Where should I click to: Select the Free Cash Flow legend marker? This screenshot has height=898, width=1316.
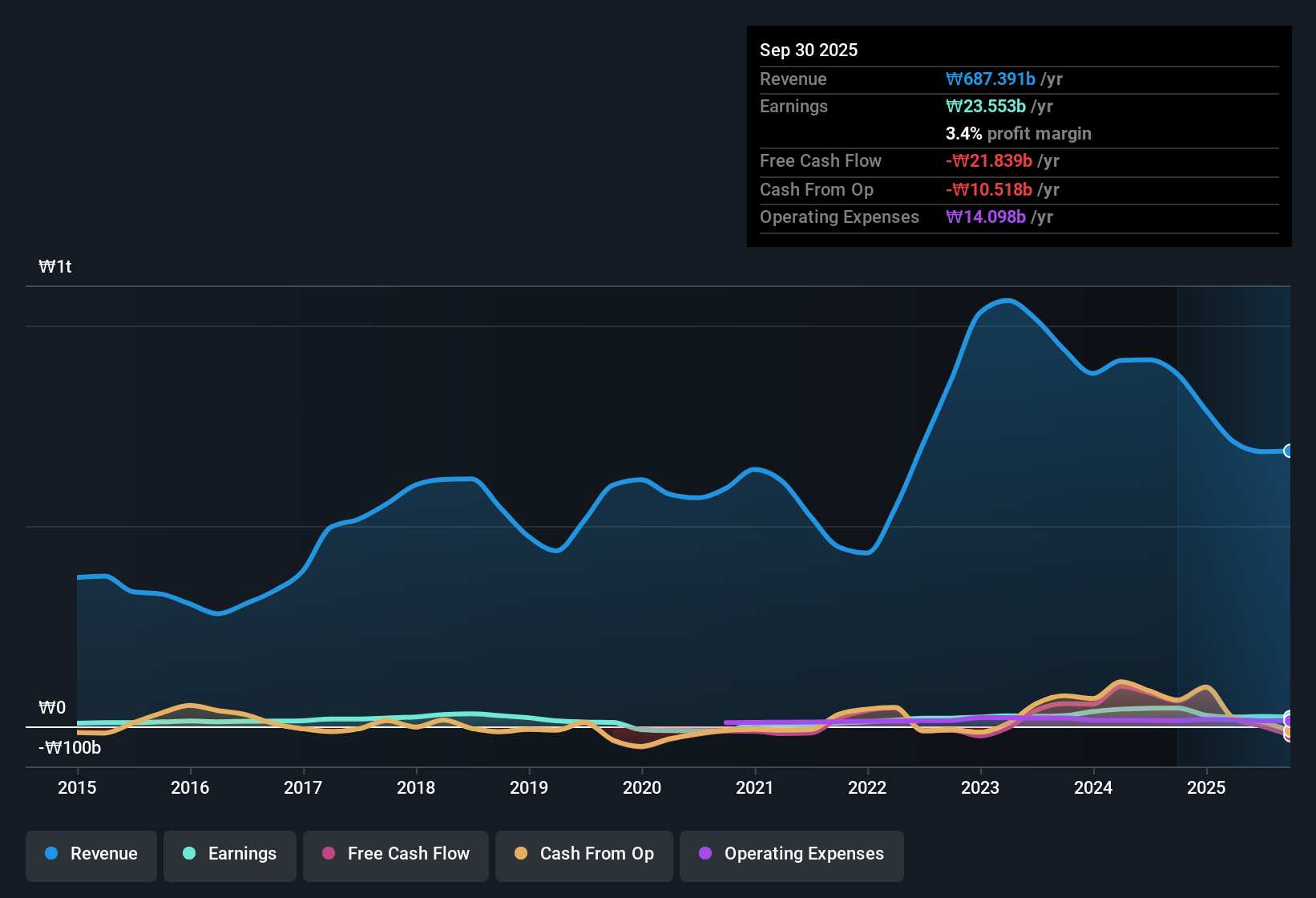328,854
